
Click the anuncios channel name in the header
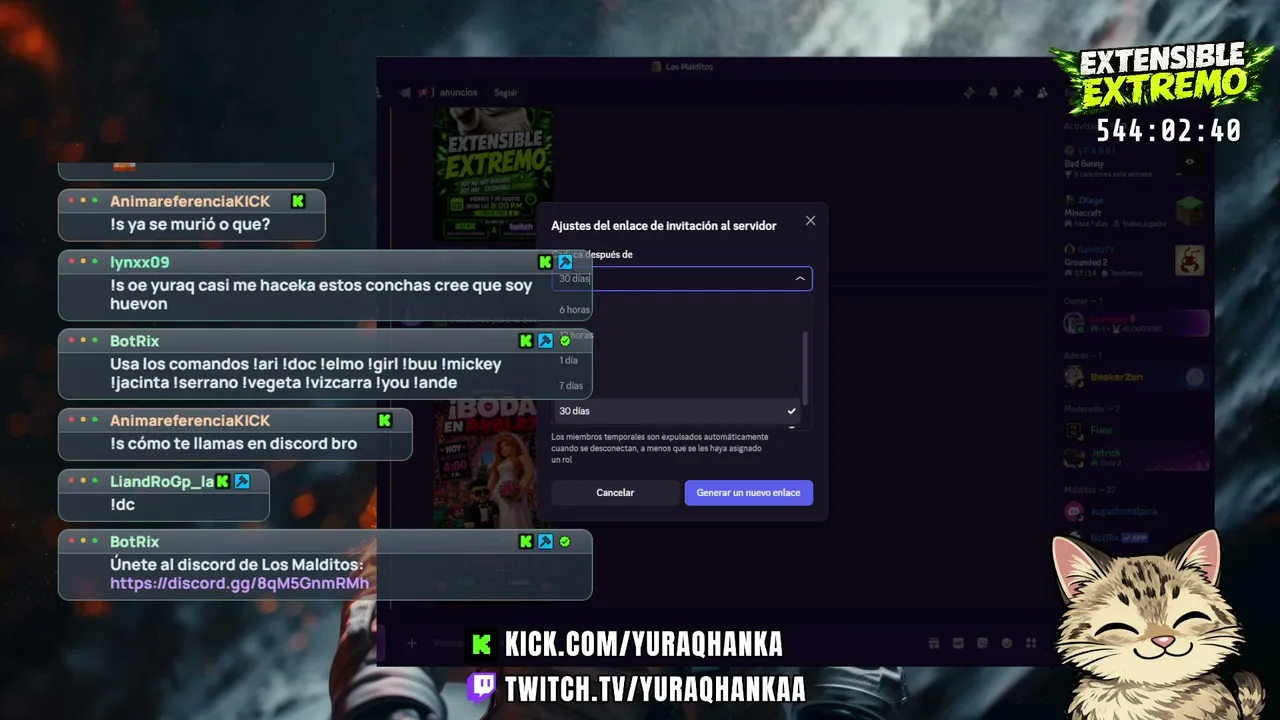pyautogui.click(x=459, y=93)
